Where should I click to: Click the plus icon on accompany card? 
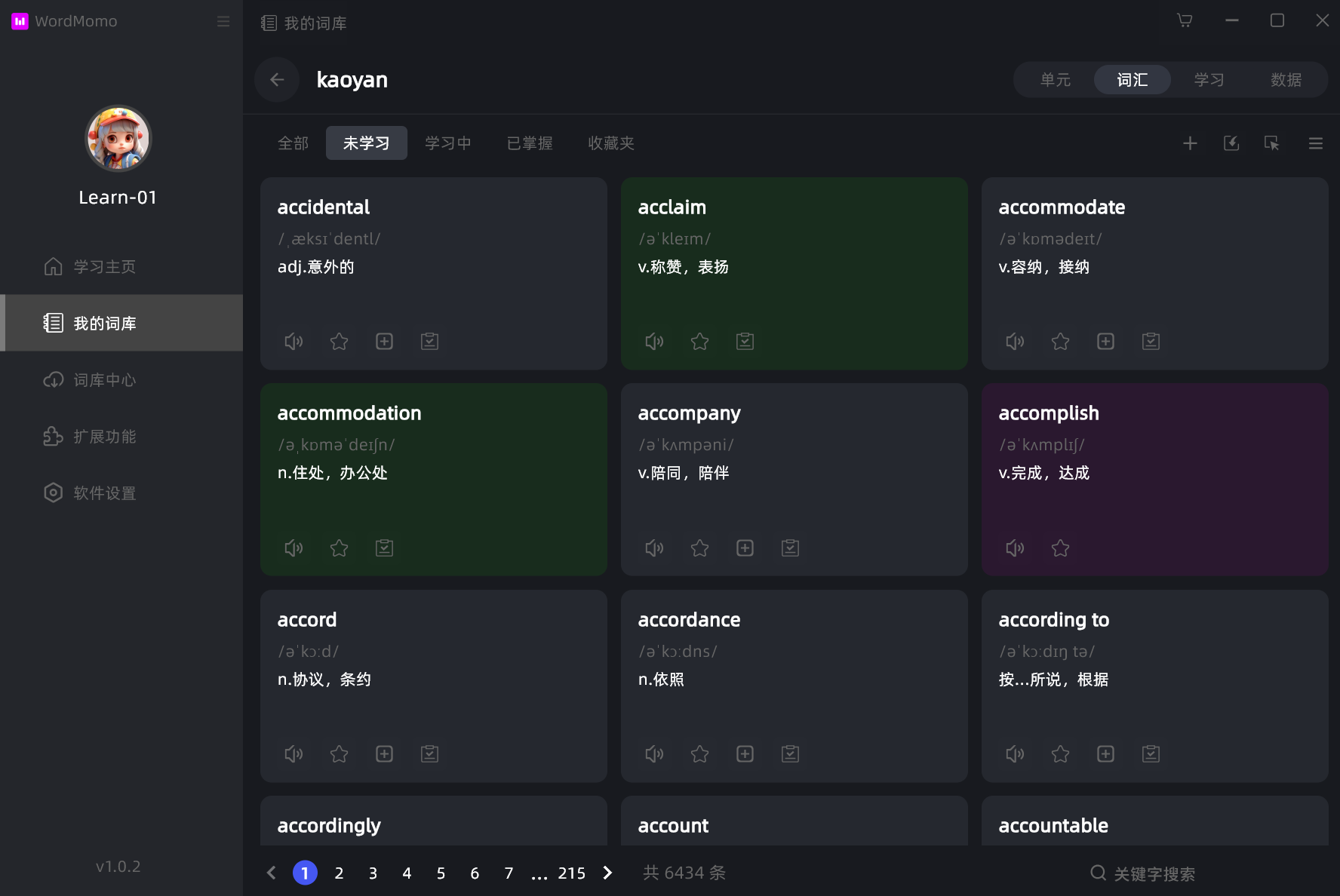(745, 548)
